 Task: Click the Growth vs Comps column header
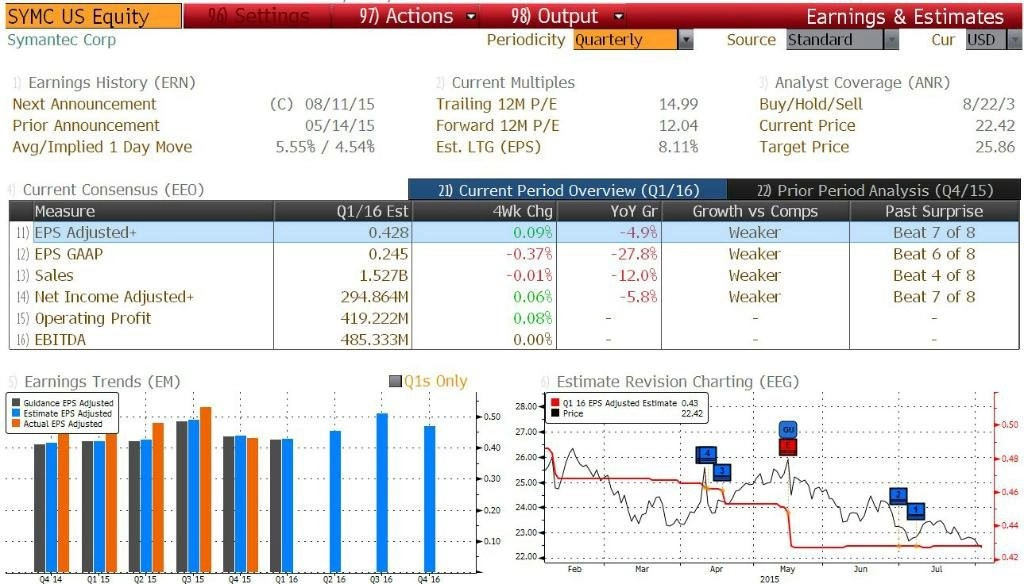click(755, 211)
